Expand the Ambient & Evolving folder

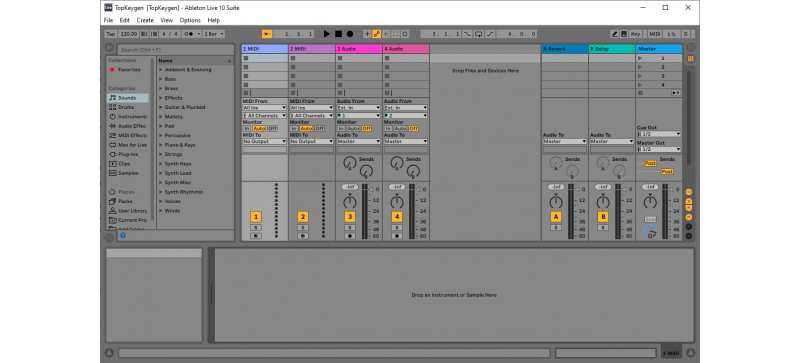point(160,69)
